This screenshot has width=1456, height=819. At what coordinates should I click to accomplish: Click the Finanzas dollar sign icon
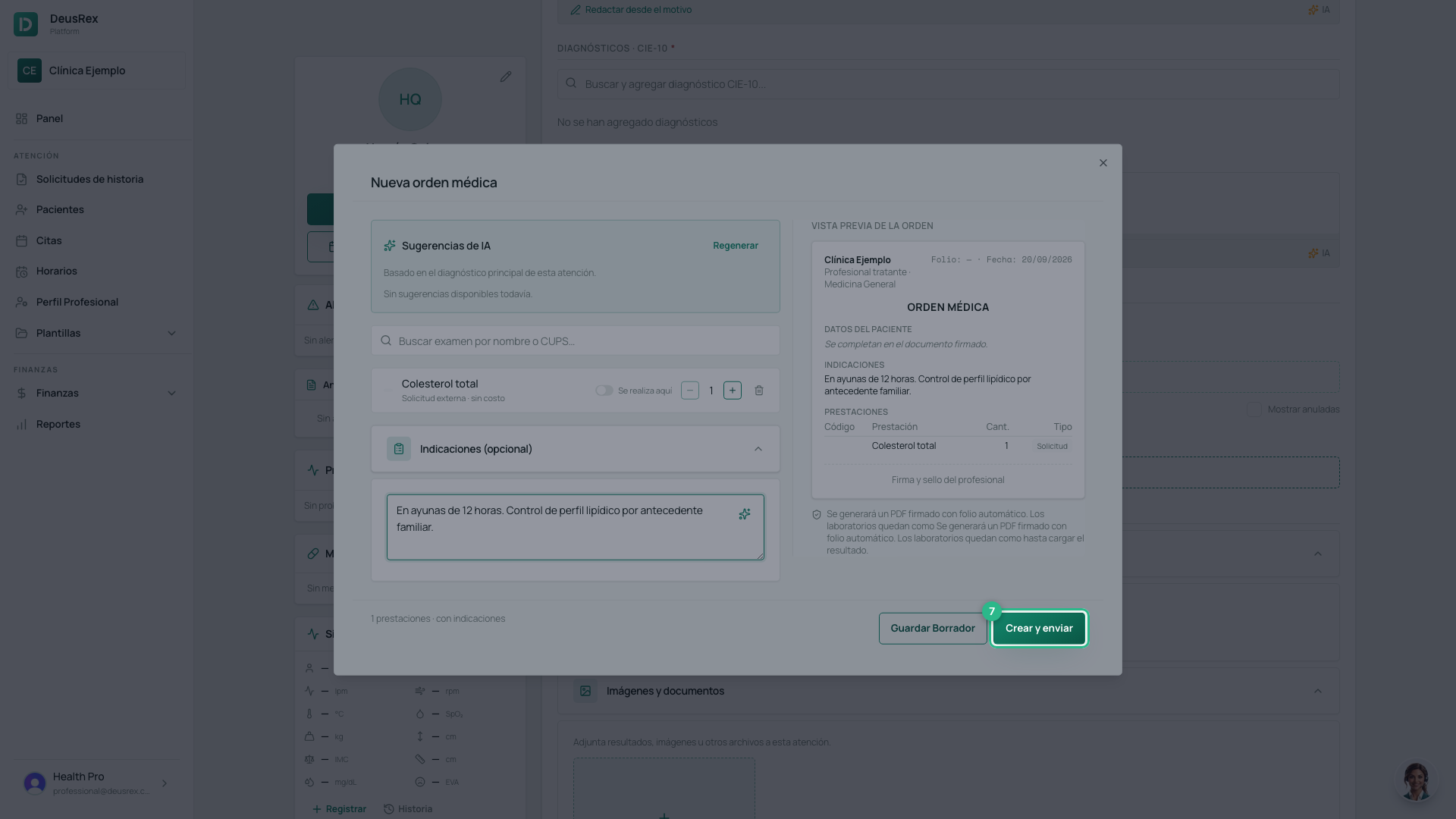(x=21, y=394)
